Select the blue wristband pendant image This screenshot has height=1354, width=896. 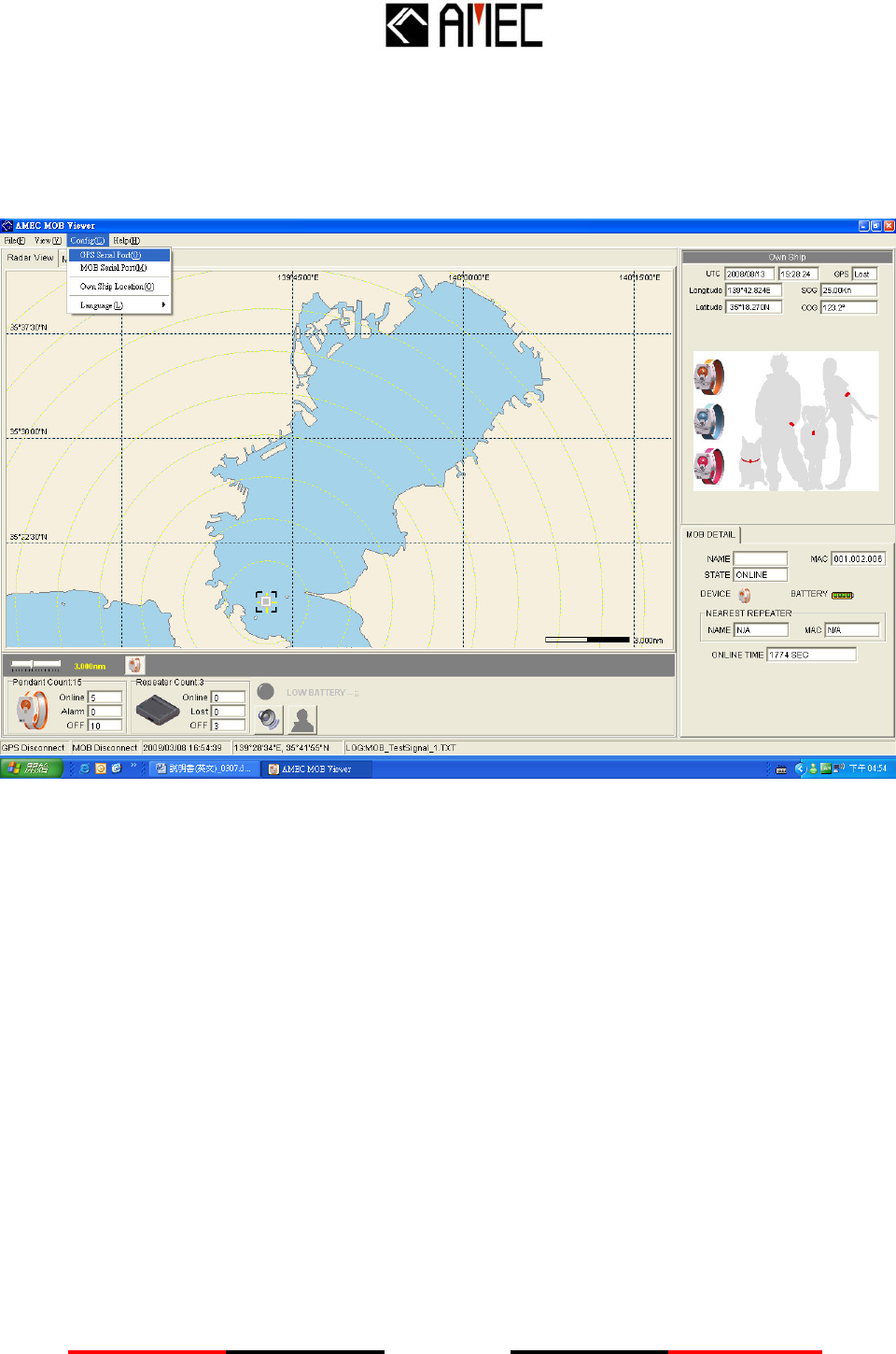[709, 421]
